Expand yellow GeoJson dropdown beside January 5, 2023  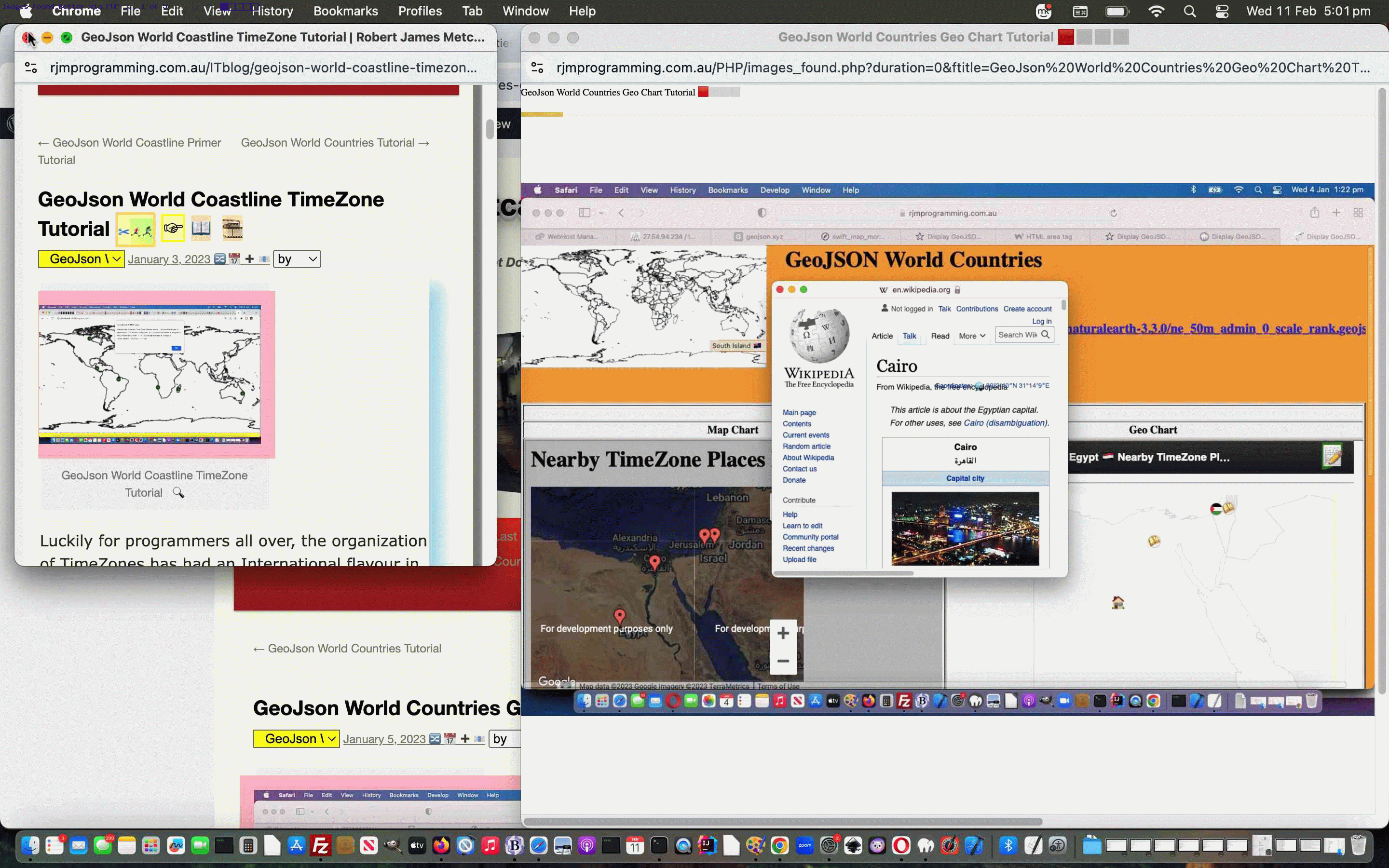coord(296,739)
